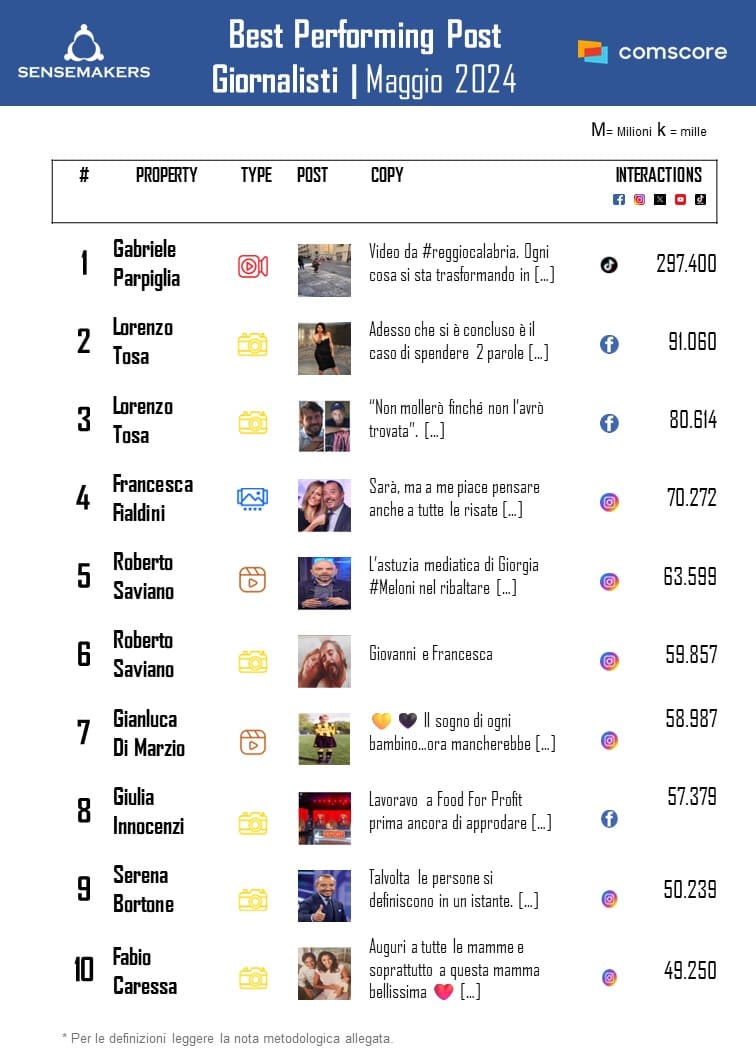Open the 'Giovanni e Francesca' post copy
The image size is (756, 1058).
(430, 654)
